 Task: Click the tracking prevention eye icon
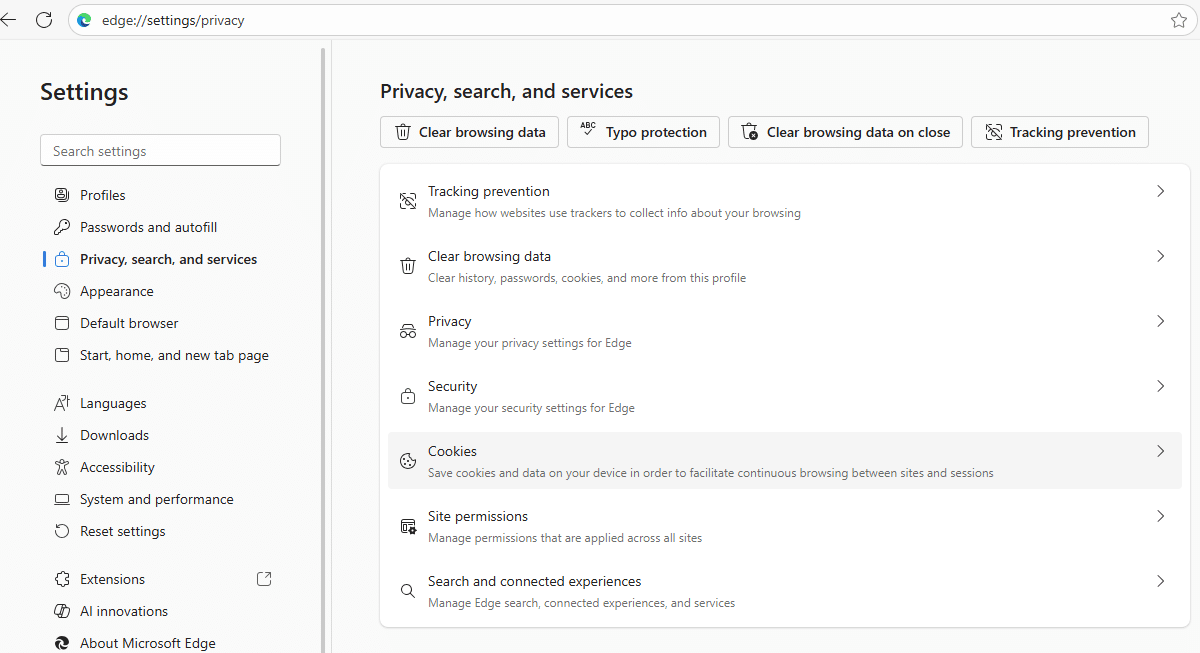408,200
